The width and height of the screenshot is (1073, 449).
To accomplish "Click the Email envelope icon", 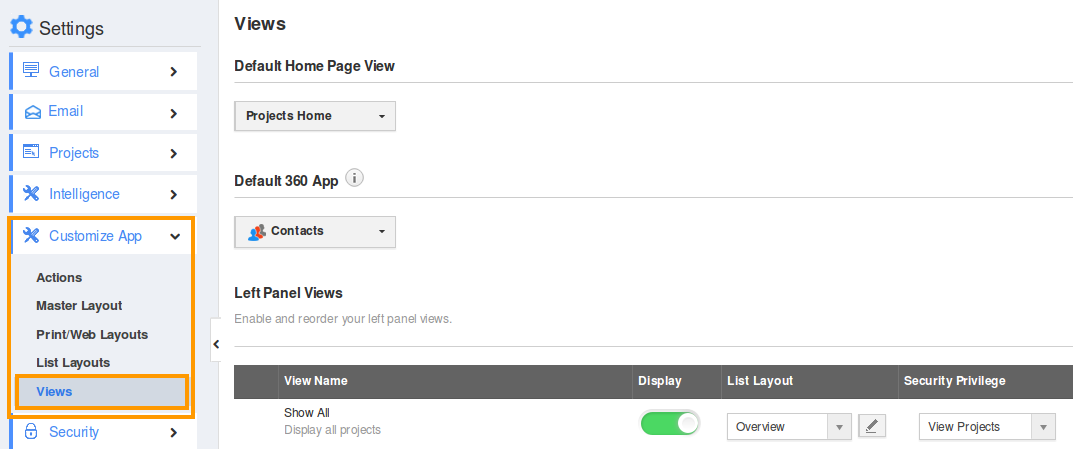I will click(31, 111).
